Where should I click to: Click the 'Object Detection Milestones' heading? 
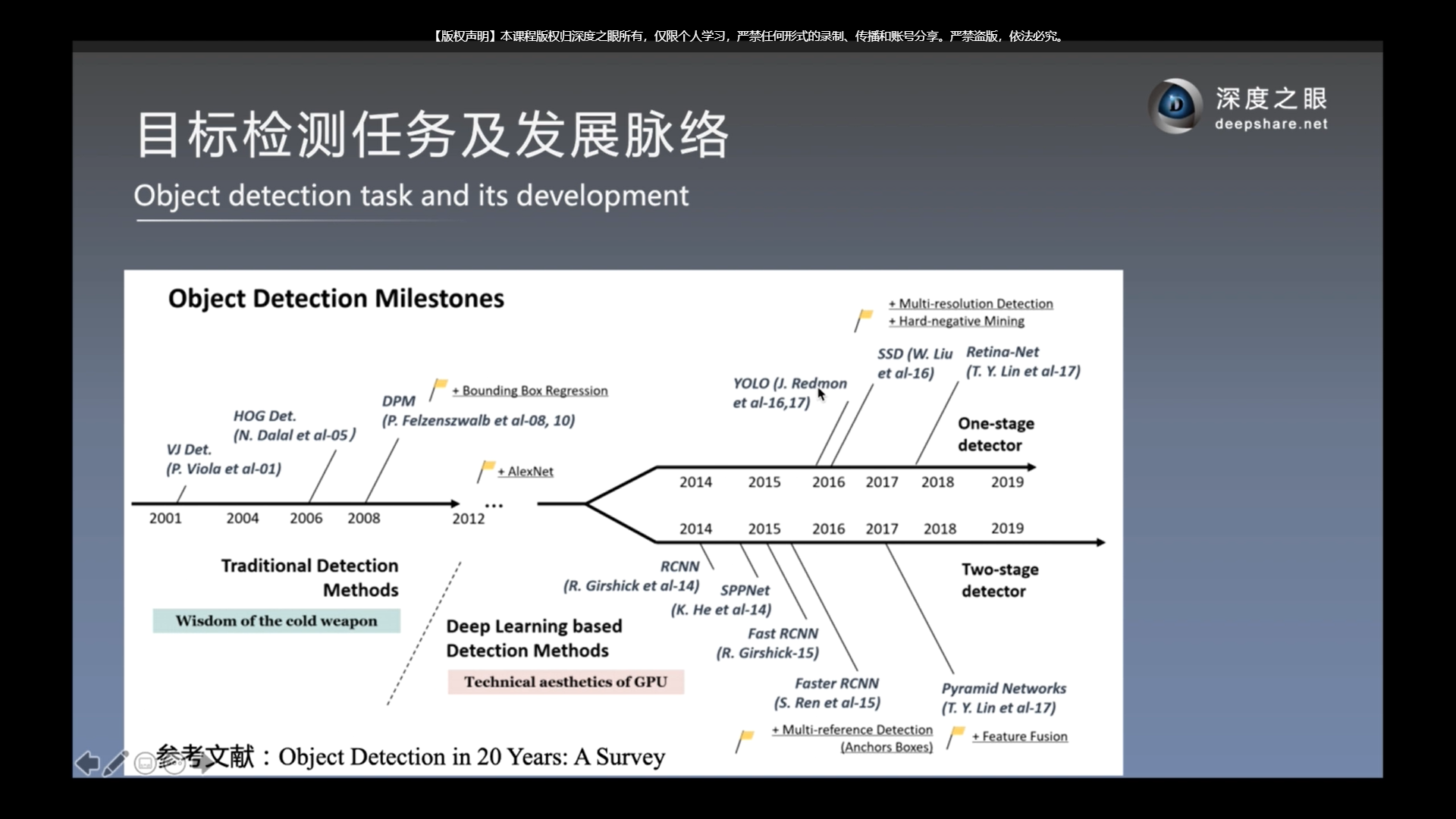pos(336,298)
